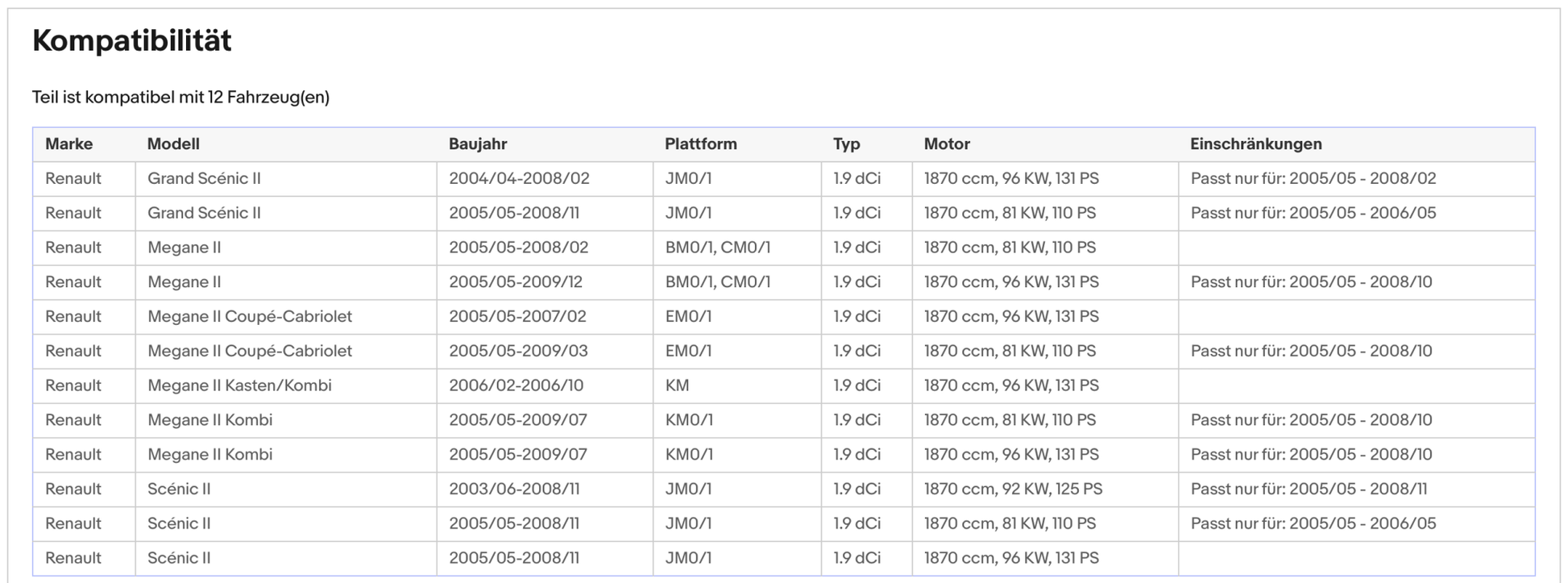Click the Einschränkungen column header

[x=1255, y=144]
